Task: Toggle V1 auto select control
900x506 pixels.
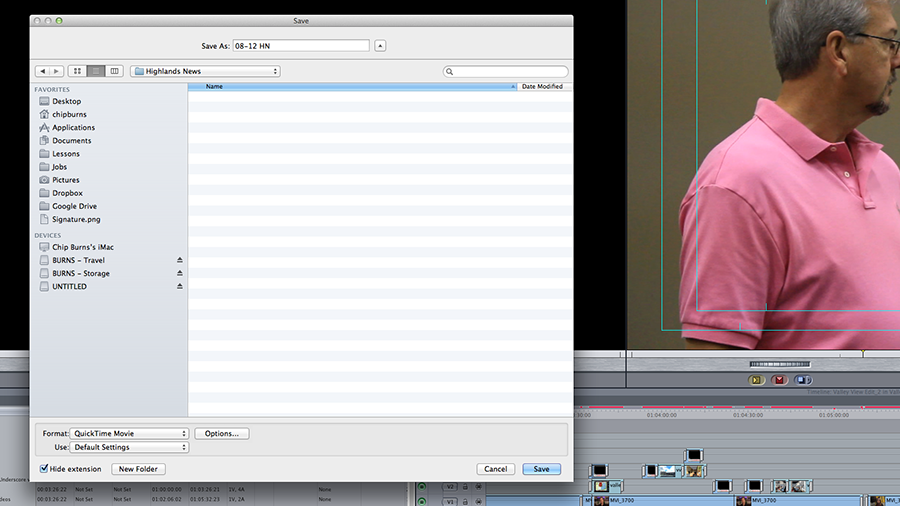Action: click(479, 502)
